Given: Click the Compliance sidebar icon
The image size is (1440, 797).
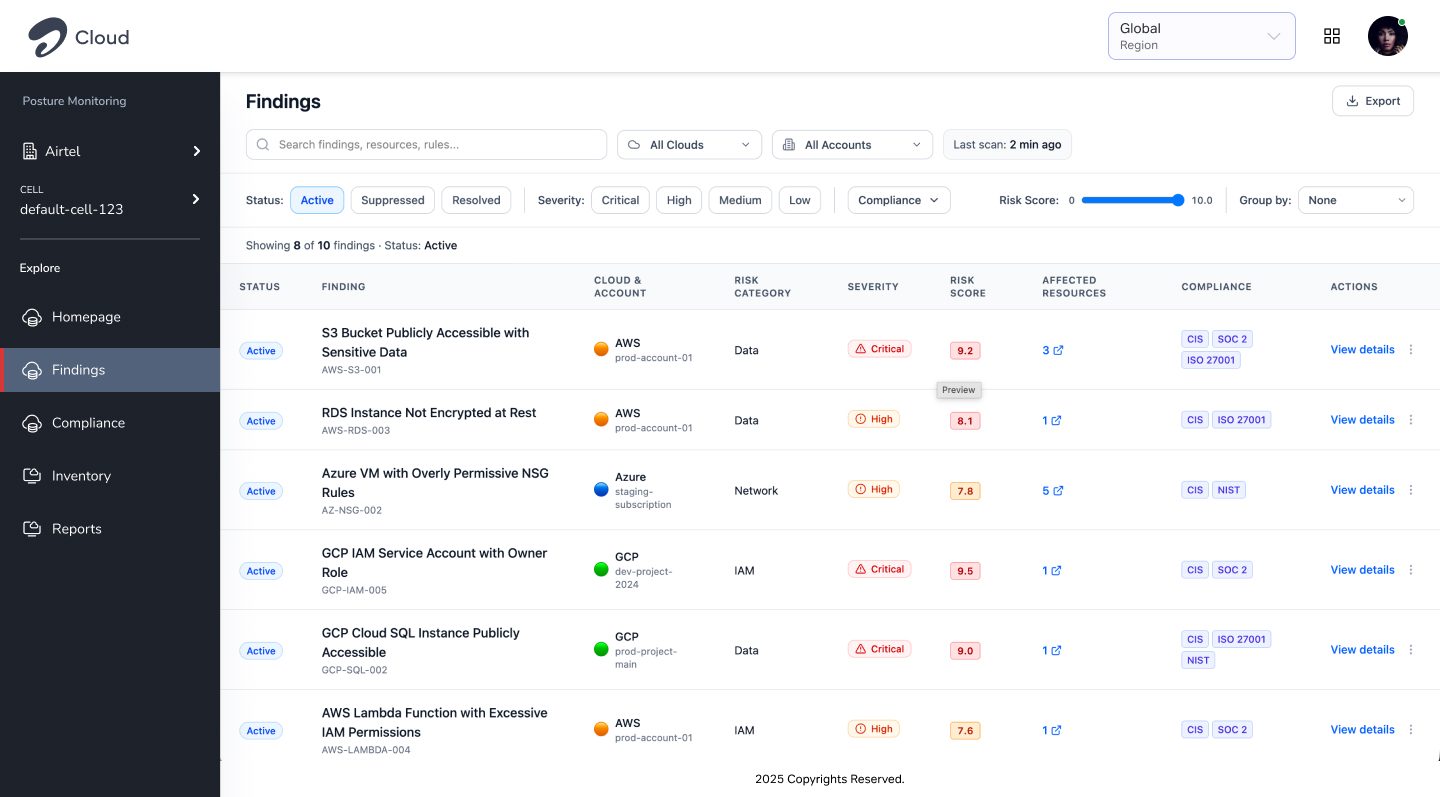Looking at the screenshot, I should coord(32,423).
